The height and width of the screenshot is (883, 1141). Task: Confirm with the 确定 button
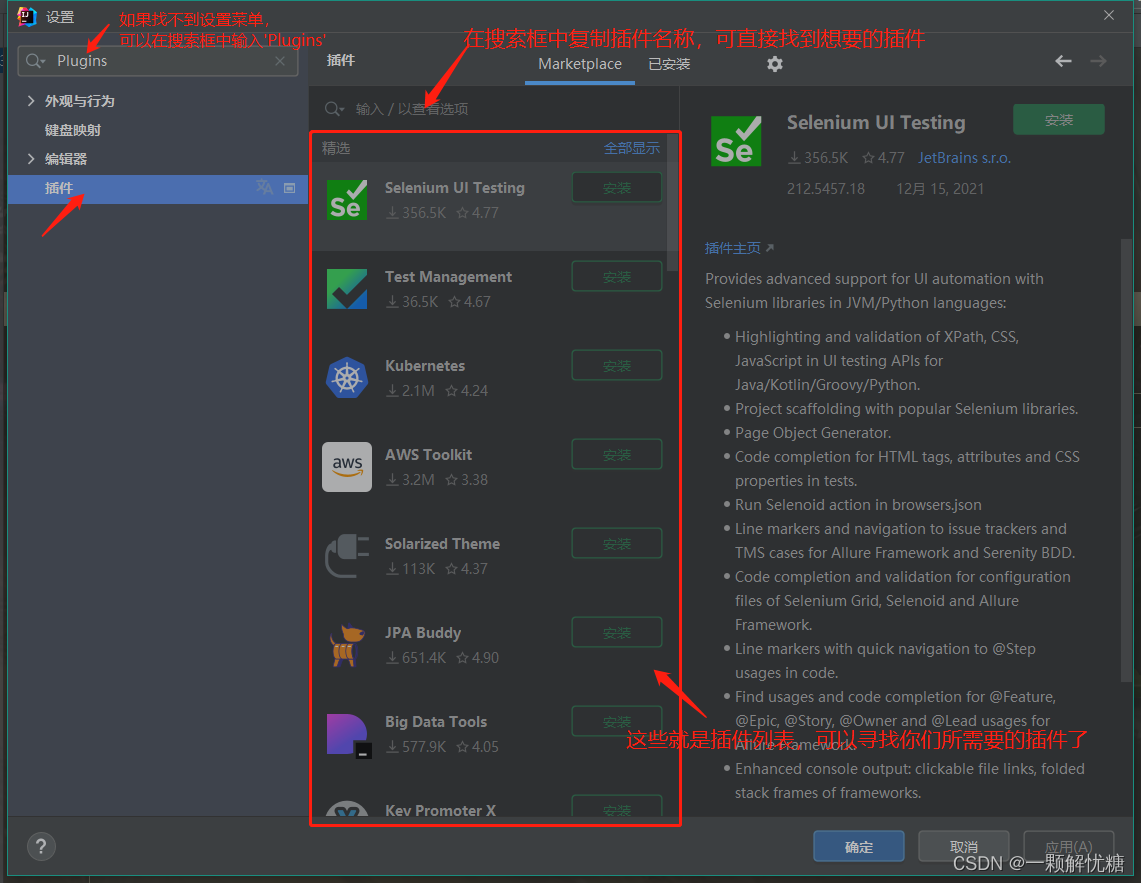click(859, 847)
